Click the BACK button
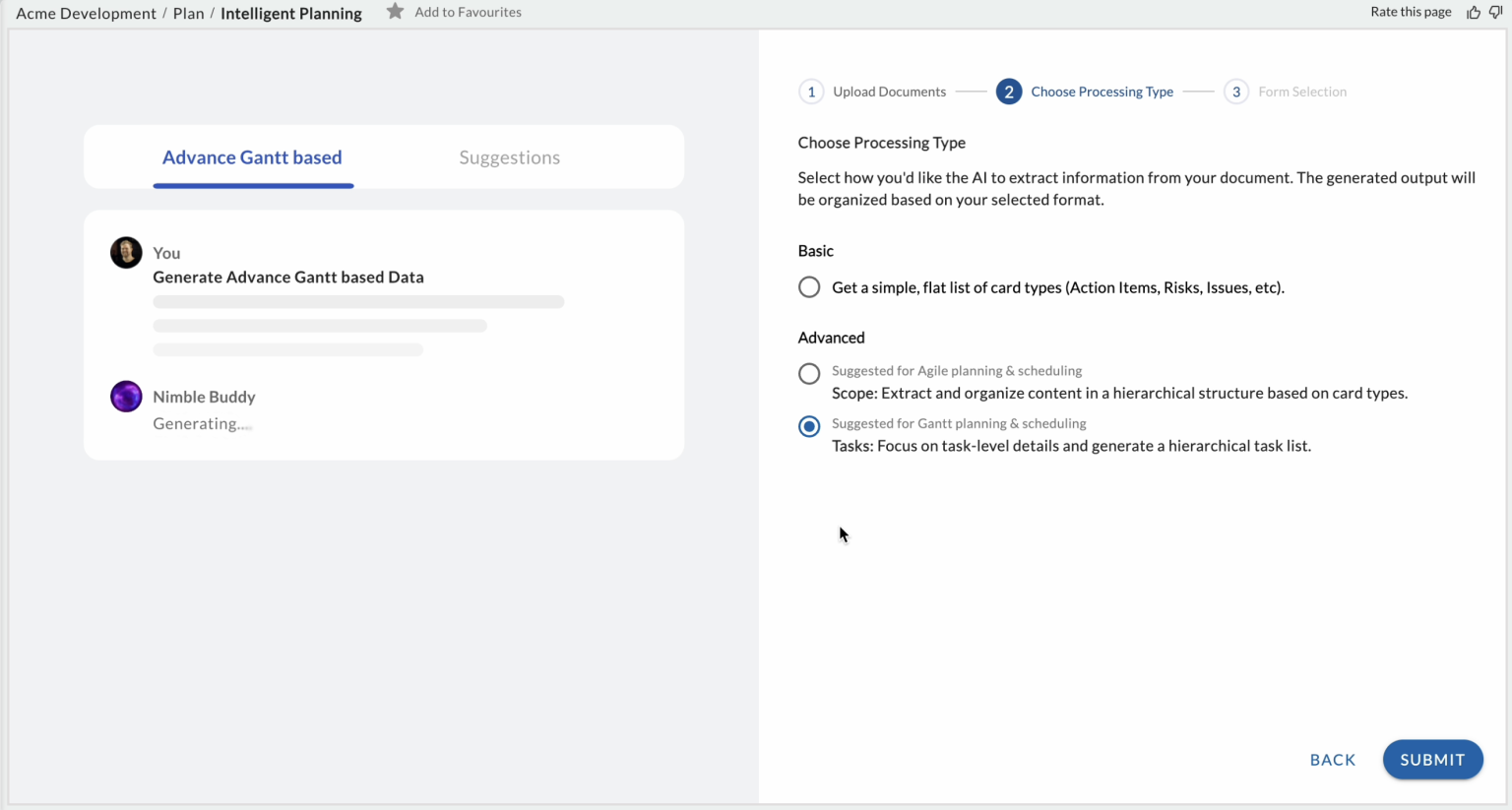The height and width of the screenshot is (810, 1512). (x=1333, y=760)
